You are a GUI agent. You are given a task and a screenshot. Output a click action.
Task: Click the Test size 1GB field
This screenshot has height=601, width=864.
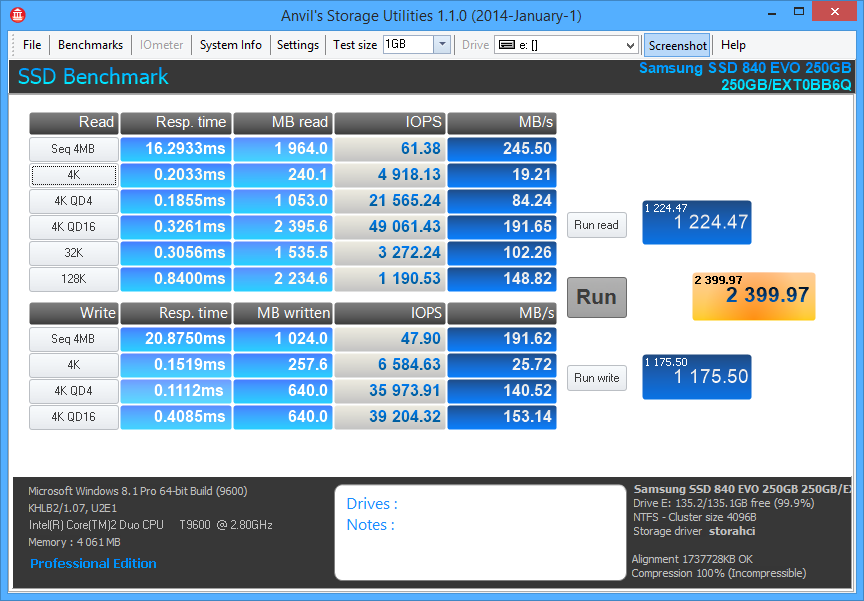click(408, 45)
